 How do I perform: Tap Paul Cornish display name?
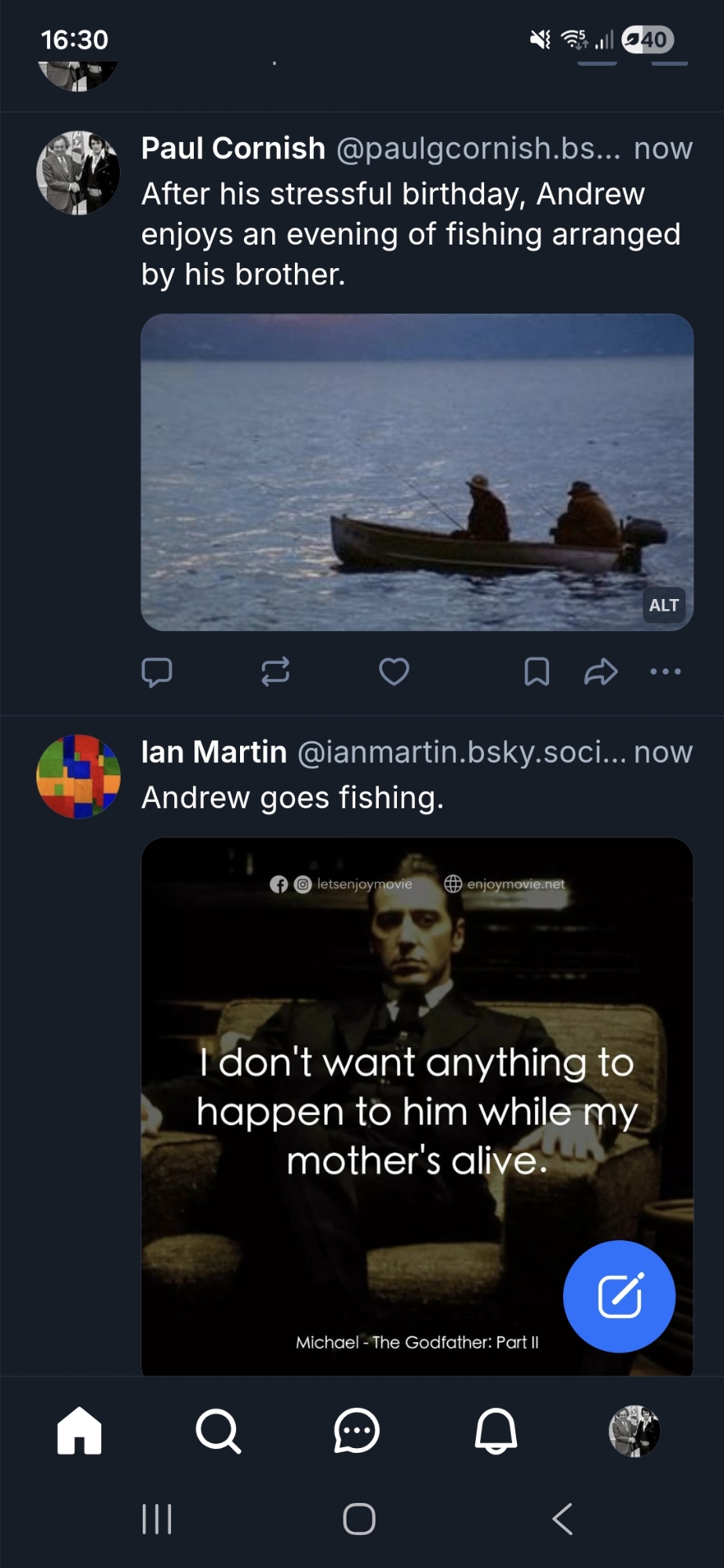pos(233,148)
